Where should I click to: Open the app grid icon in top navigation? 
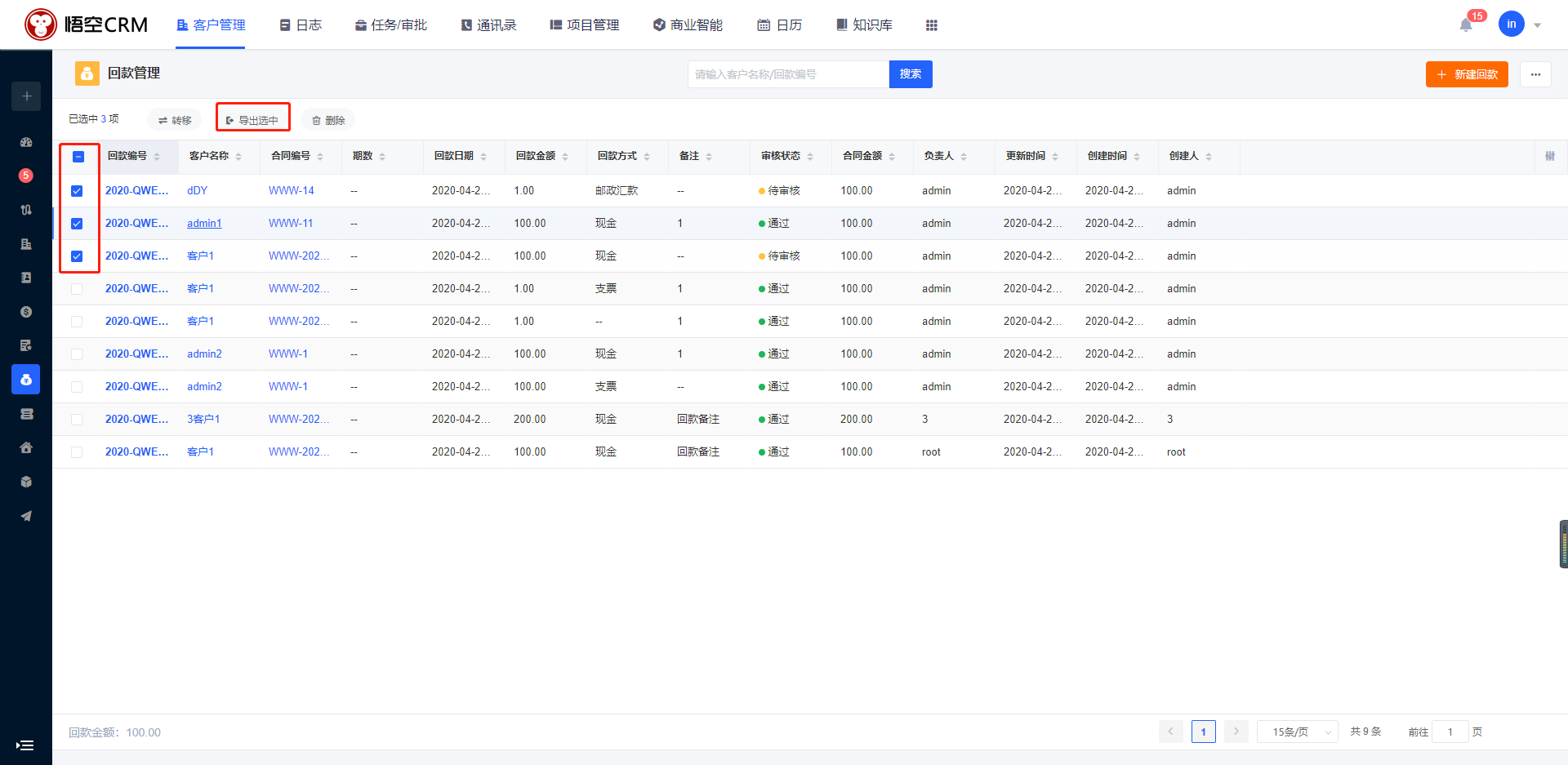[932, 25]
